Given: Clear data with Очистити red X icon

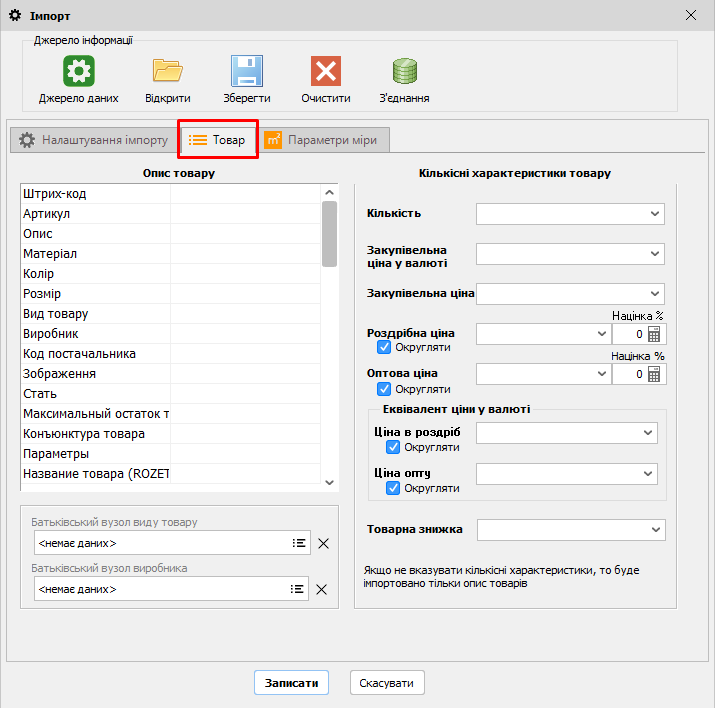Looking at the screenshot, I should click(326, 72).
